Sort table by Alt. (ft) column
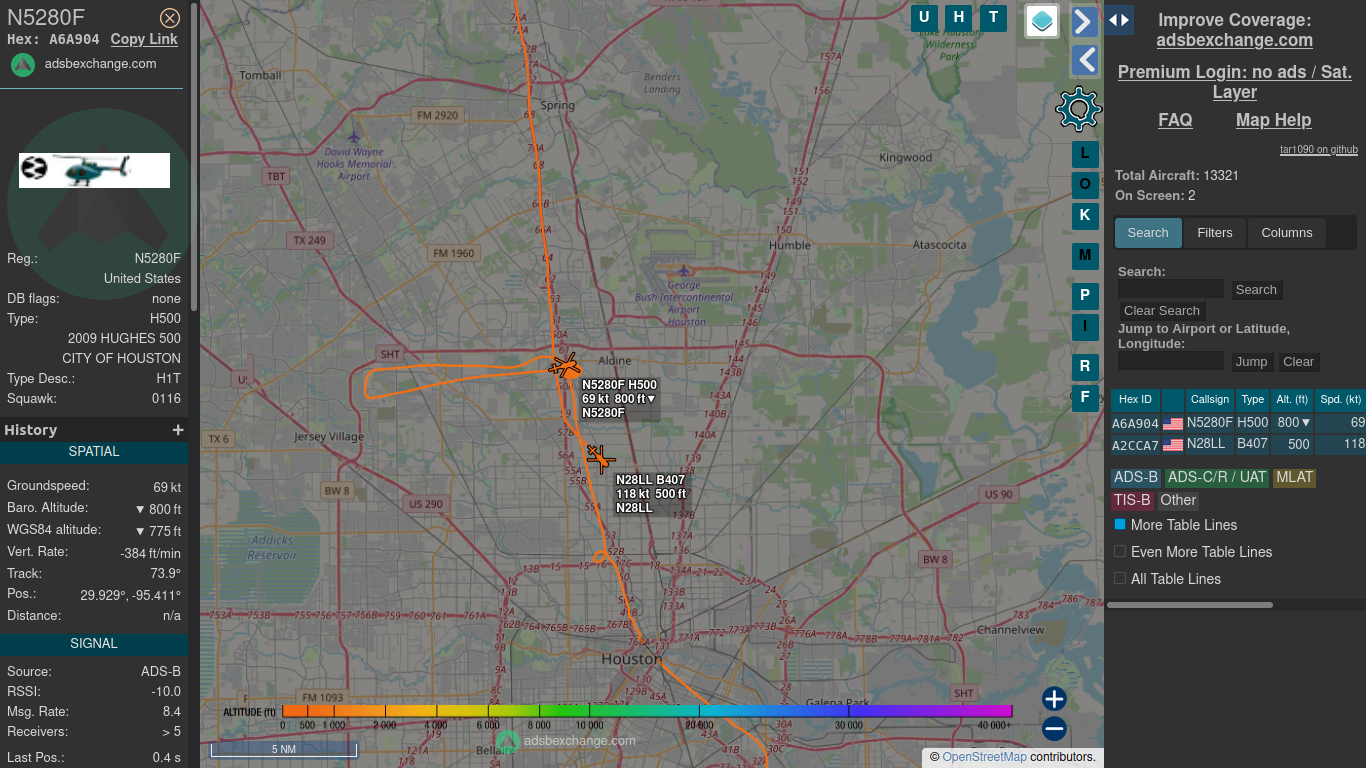Image resolution: width=1366 pixels, height=768 pixels. tap(1292, 400)
